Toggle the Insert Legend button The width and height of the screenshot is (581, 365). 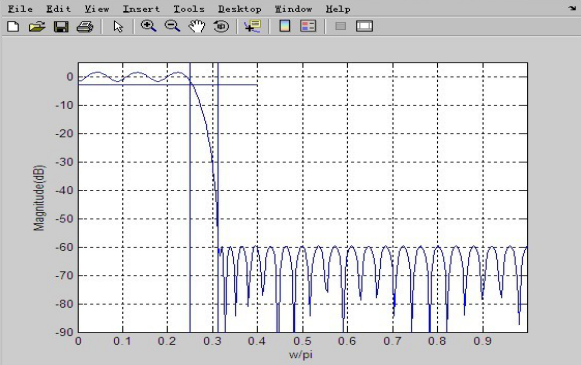308,26
